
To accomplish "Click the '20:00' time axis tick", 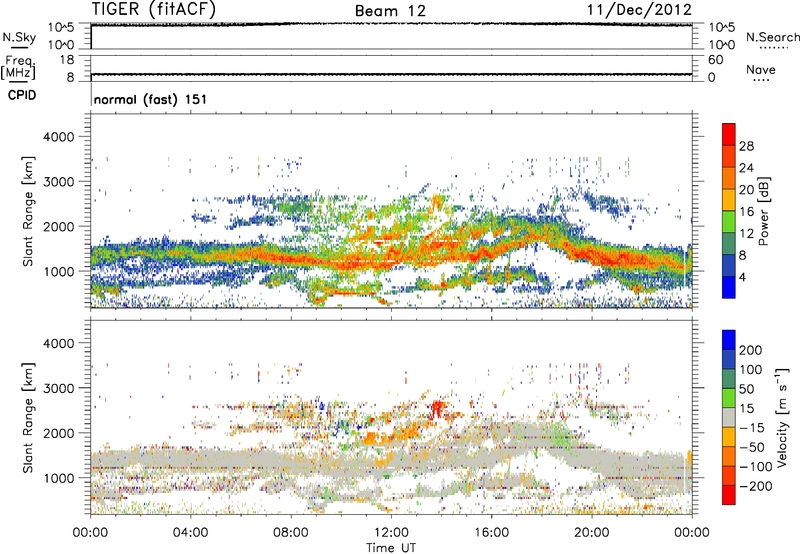I will 592,533.
